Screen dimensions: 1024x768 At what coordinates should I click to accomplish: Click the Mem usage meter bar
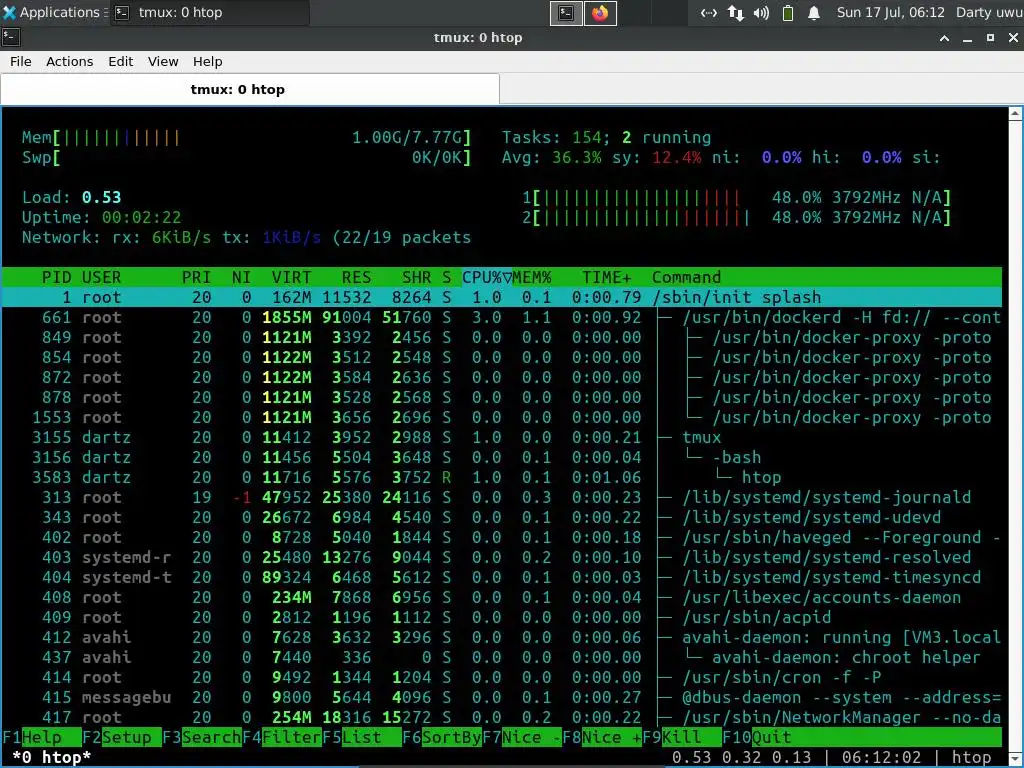(246, 137)
